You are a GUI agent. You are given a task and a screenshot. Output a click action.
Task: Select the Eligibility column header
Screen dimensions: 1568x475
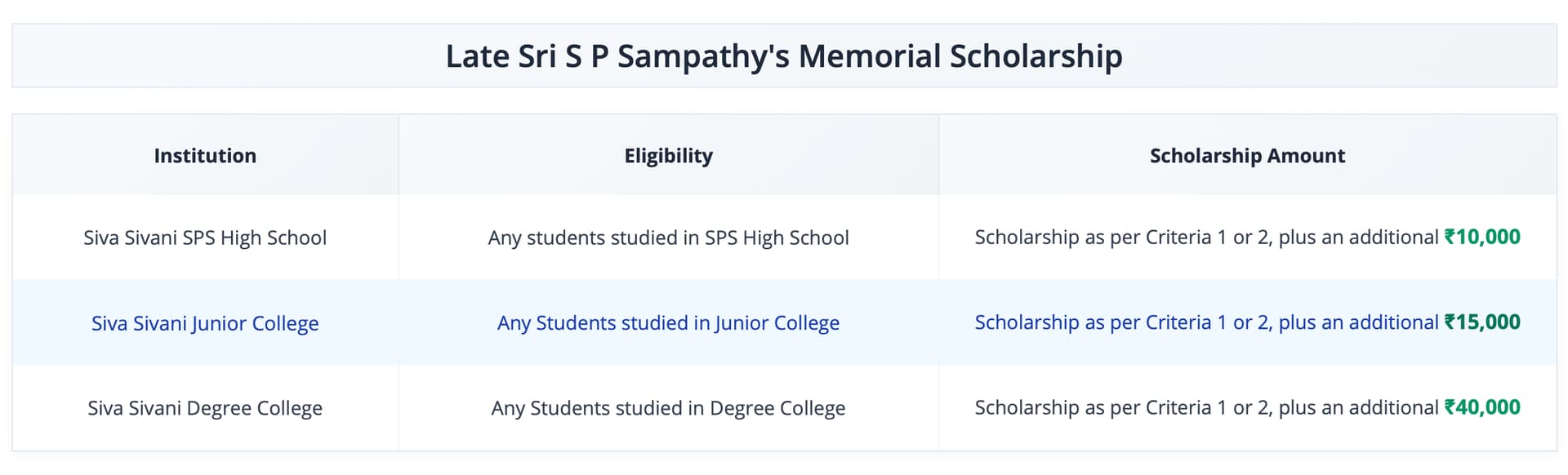668,156
